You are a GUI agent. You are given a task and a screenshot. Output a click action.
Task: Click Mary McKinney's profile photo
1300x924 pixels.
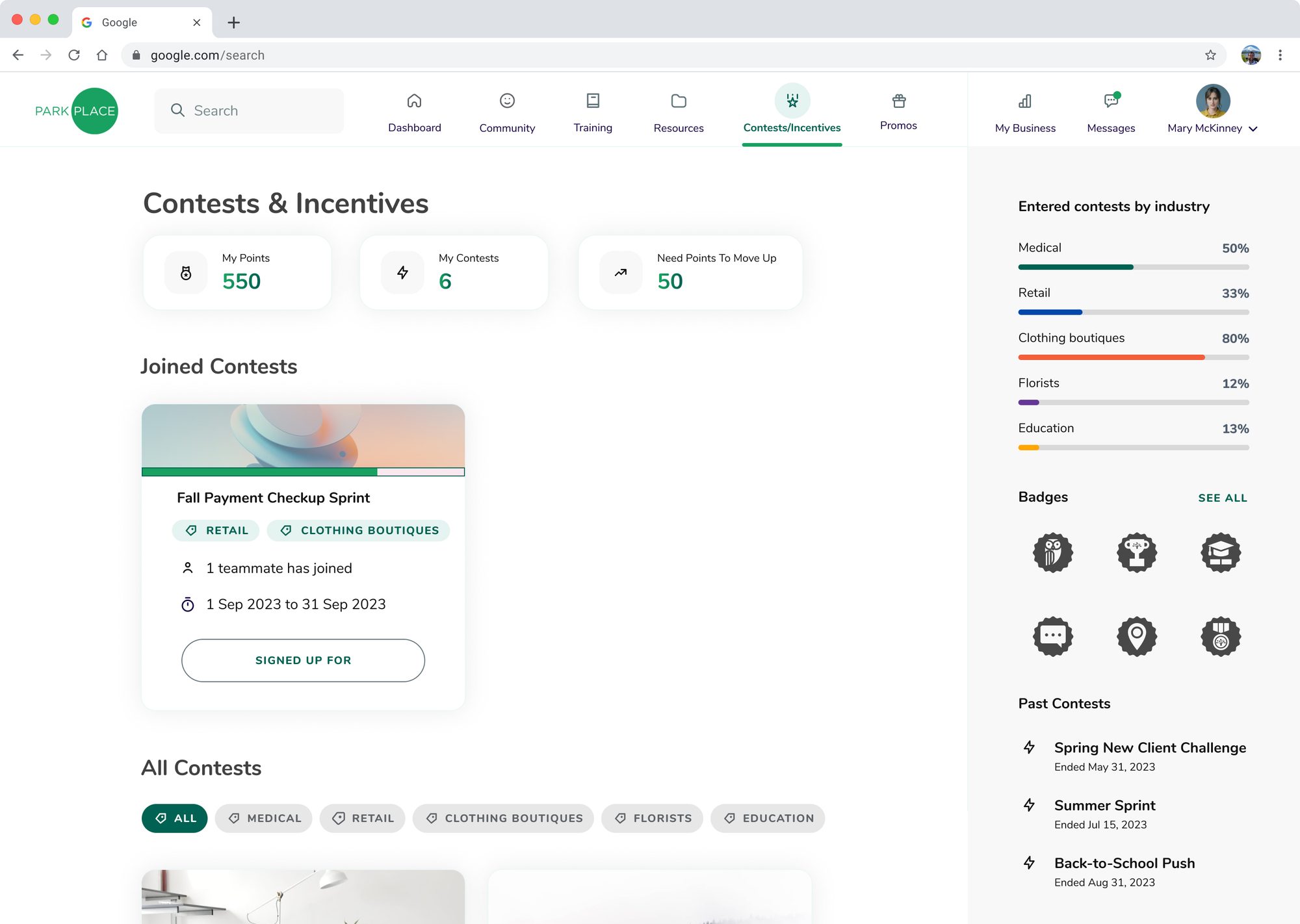(1213, 101)
